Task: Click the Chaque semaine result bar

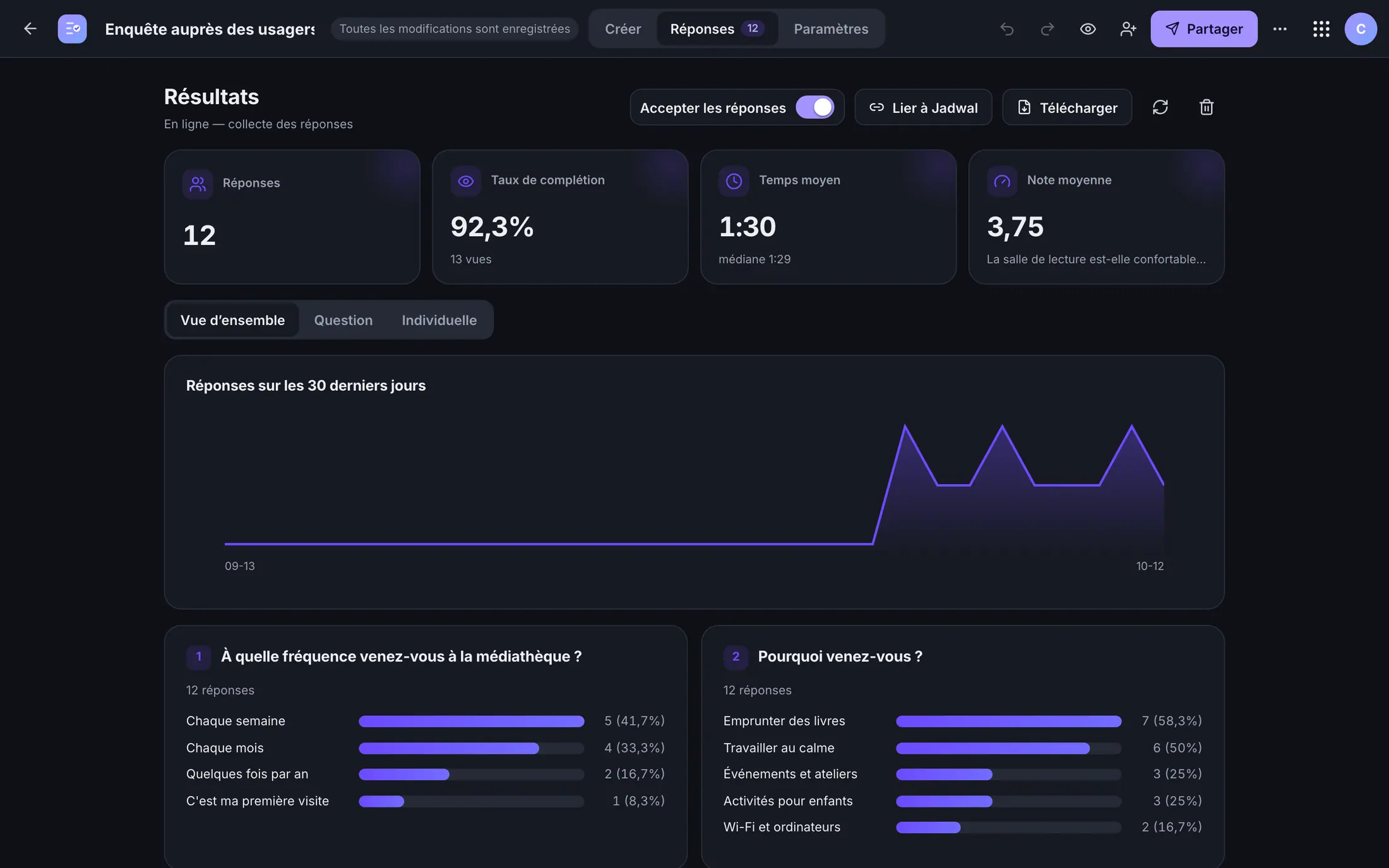Action: click(471, 721)
